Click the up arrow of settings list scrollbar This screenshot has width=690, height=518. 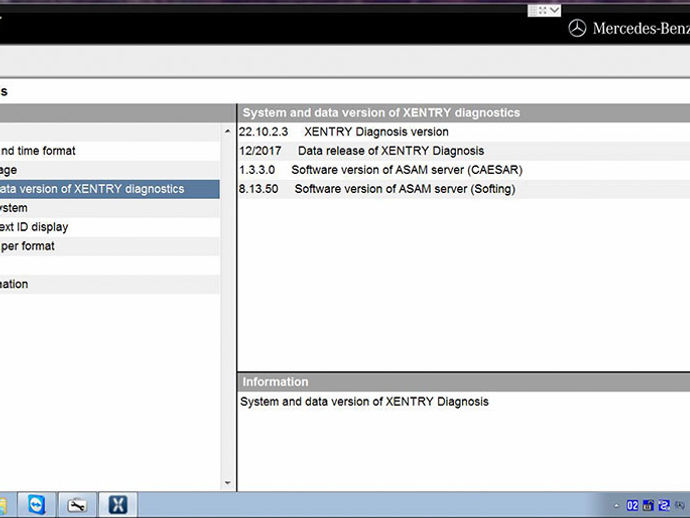[x=228, y=131]
